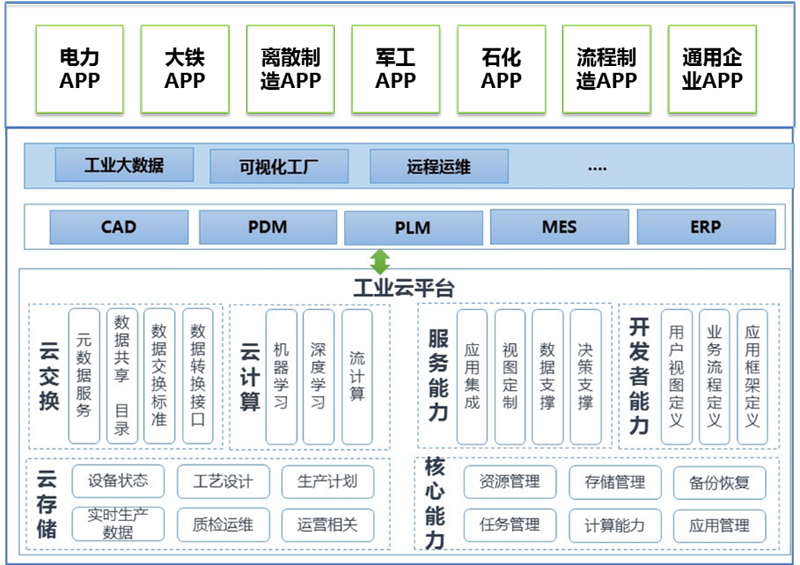Open the 石化 APP box

[501, 67]
